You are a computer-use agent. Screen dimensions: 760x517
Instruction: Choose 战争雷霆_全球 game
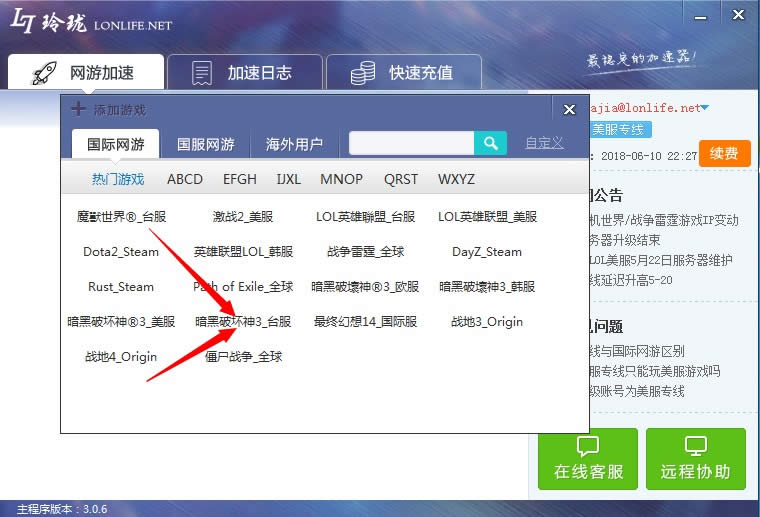(x=365, y=252)
